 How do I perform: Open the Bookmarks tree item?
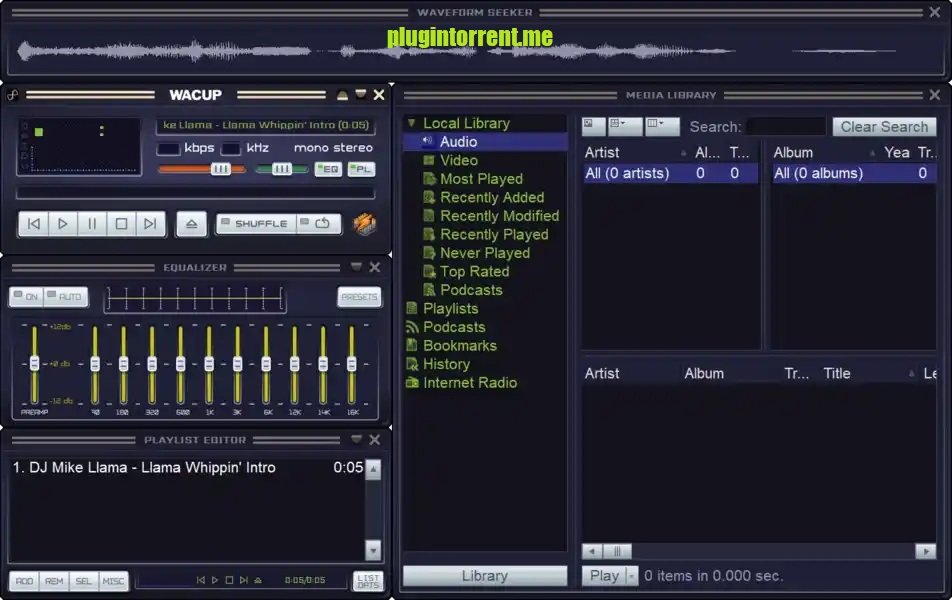pos(460,346)
